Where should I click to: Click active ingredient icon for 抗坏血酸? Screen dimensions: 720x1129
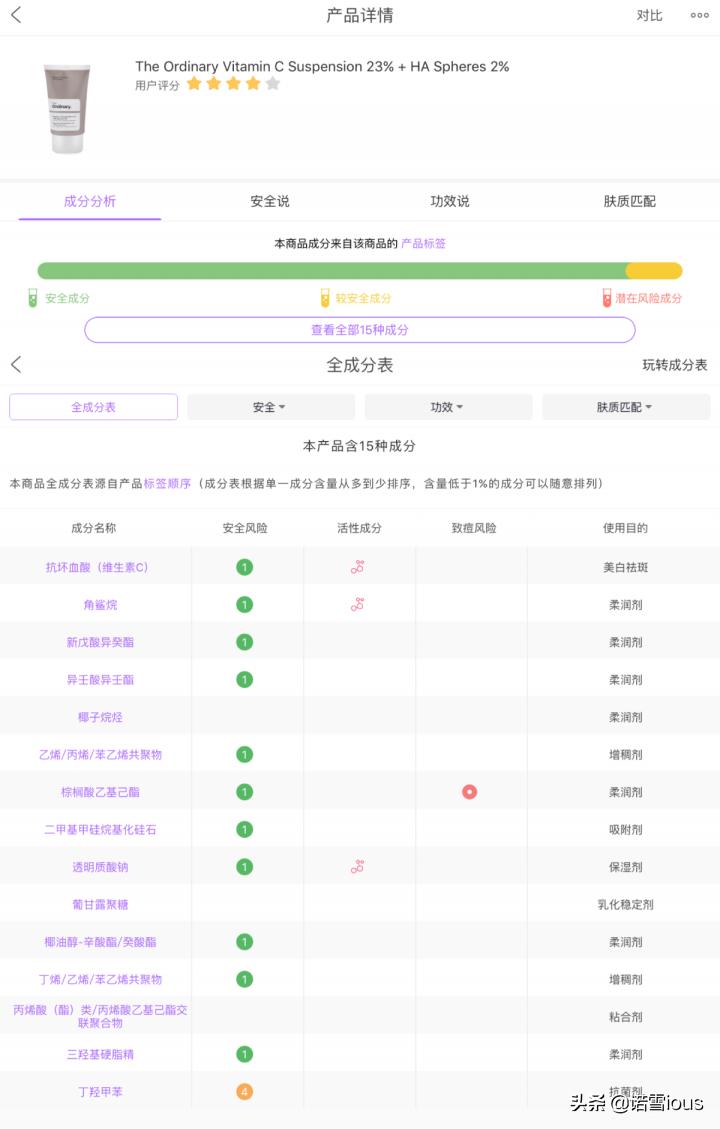358,567
